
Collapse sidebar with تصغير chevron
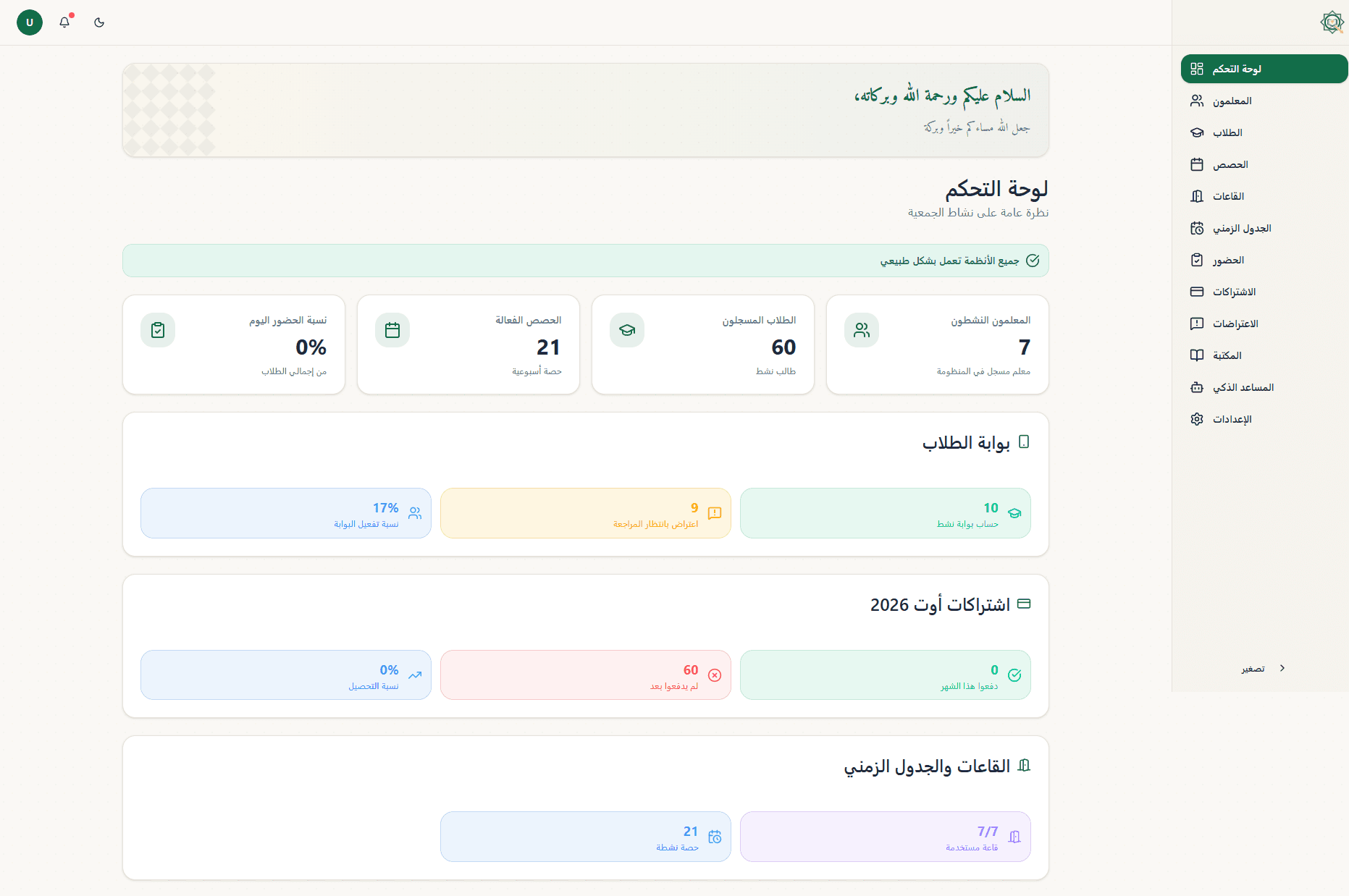(x=1282, y=668)
